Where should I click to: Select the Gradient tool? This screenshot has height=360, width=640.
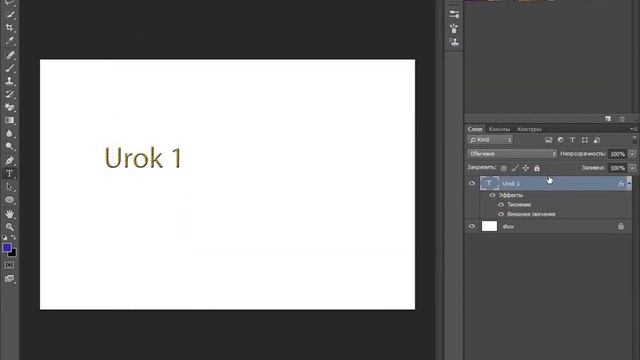(x=10, y=120)
